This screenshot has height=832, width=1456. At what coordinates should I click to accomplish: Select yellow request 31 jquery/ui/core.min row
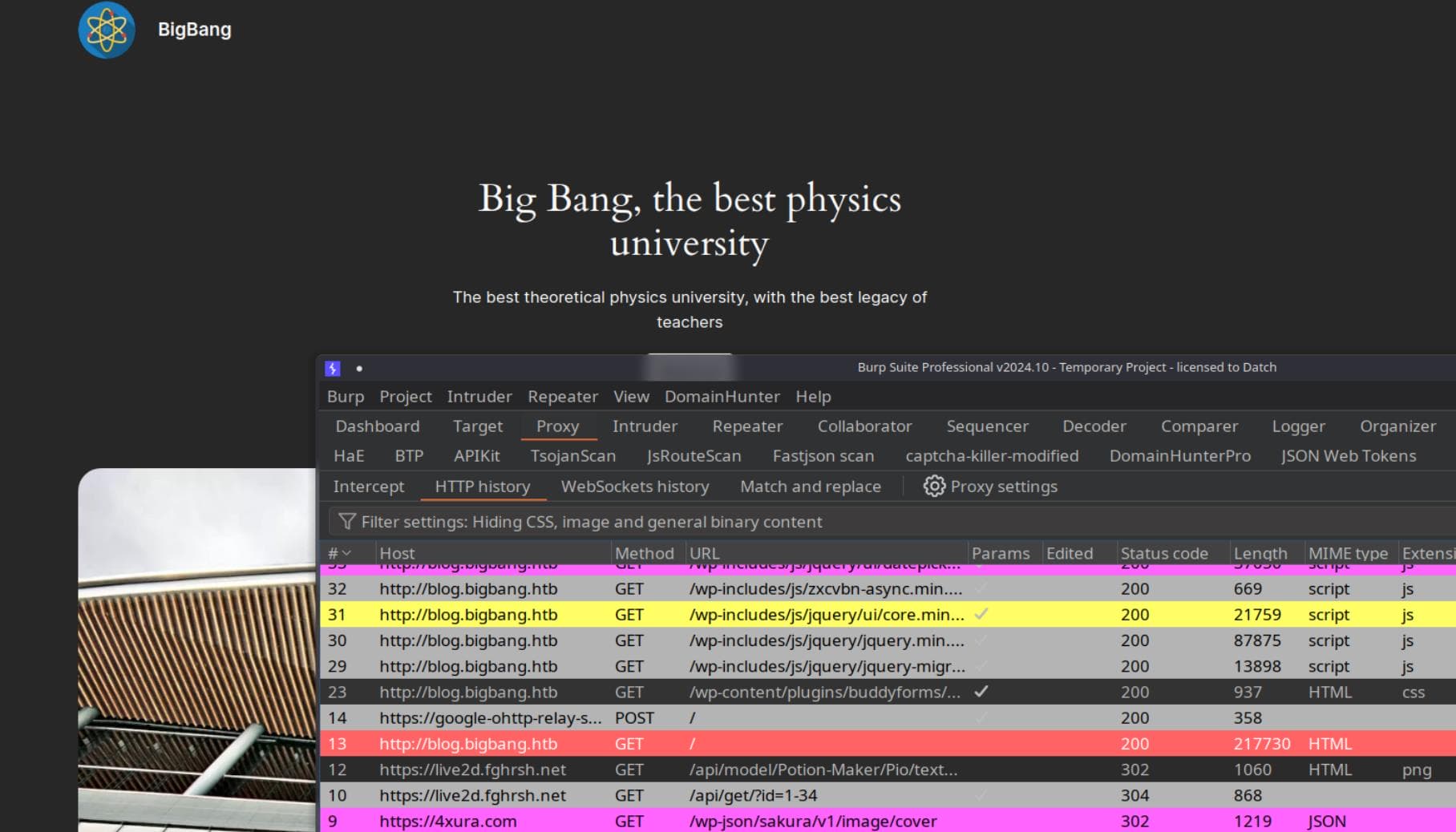point(888,615)
